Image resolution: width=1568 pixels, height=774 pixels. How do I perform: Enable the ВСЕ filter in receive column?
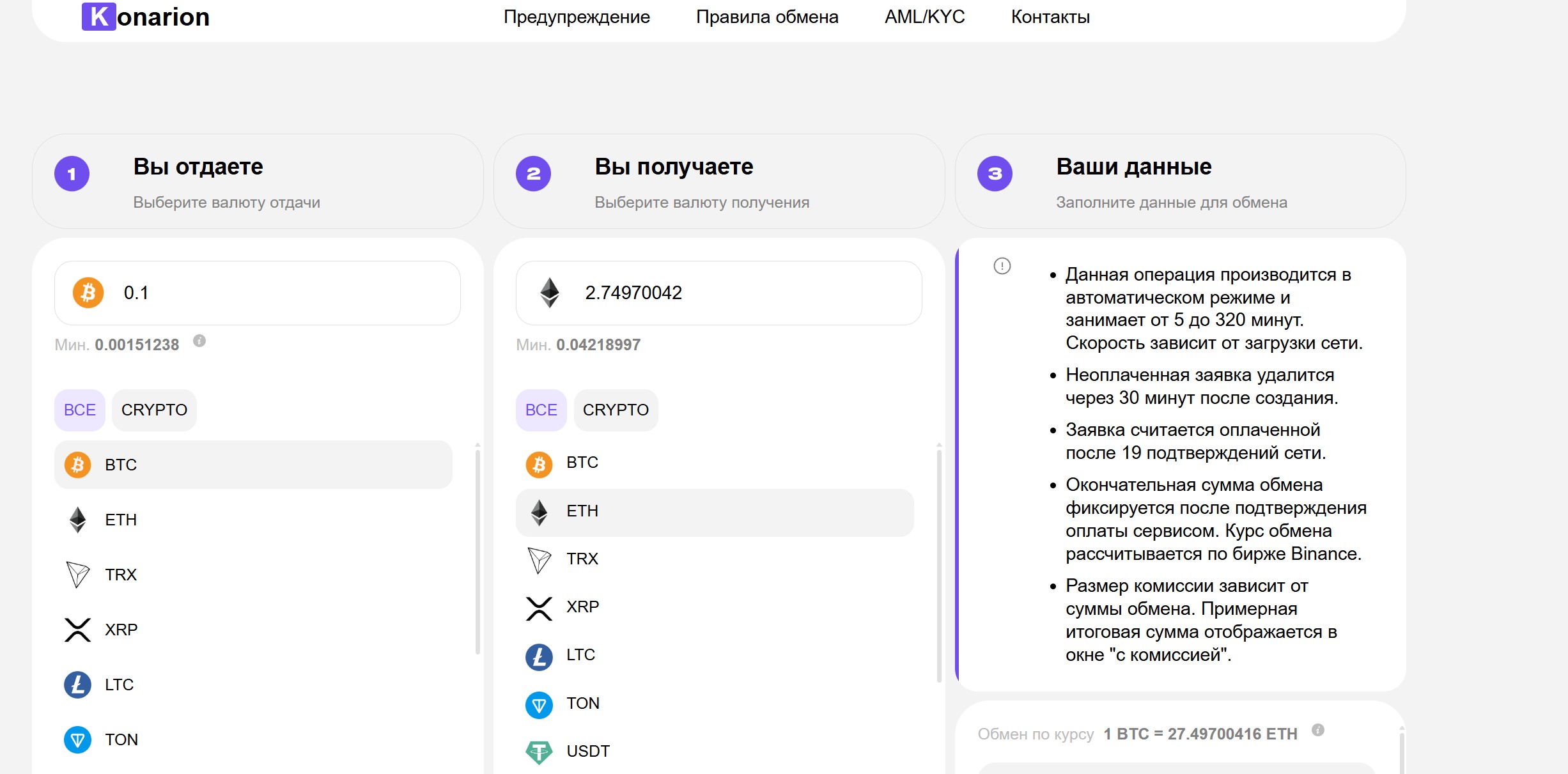[x=540, y=410]
